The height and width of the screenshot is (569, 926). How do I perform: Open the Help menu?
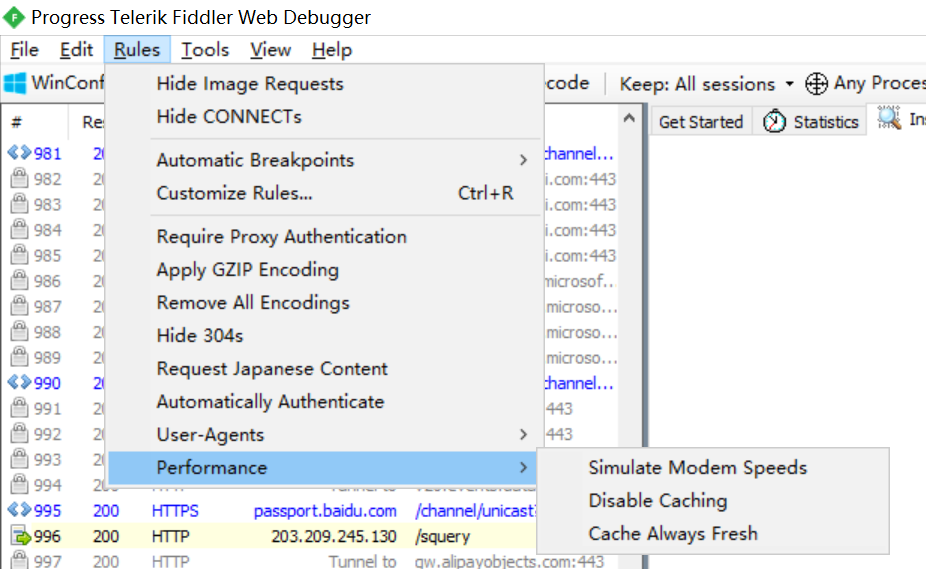(332, 50)
